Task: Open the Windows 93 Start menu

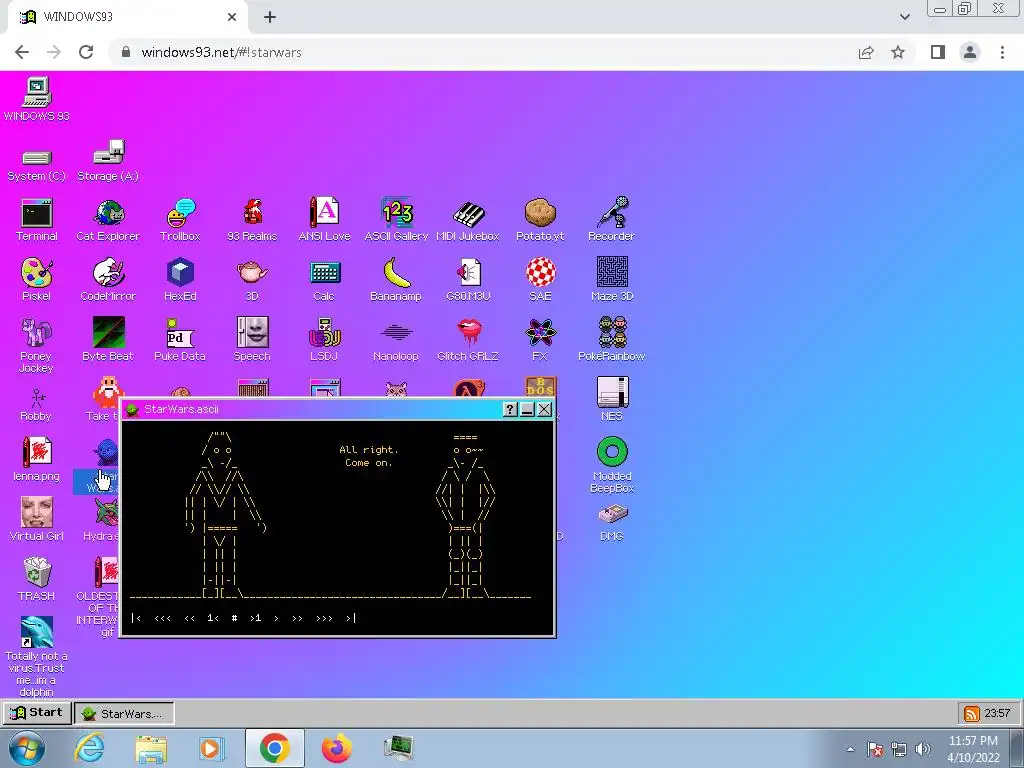Action: (37, 712)
